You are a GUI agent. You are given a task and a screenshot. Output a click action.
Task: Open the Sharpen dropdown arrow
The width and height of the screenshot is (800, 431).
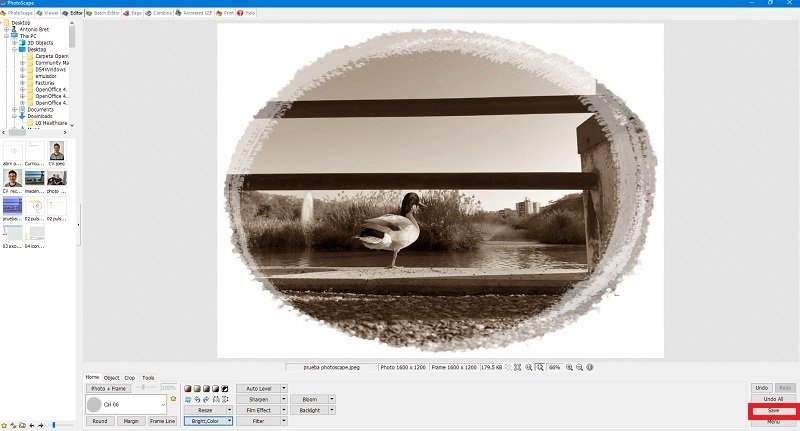pos(284,399)
